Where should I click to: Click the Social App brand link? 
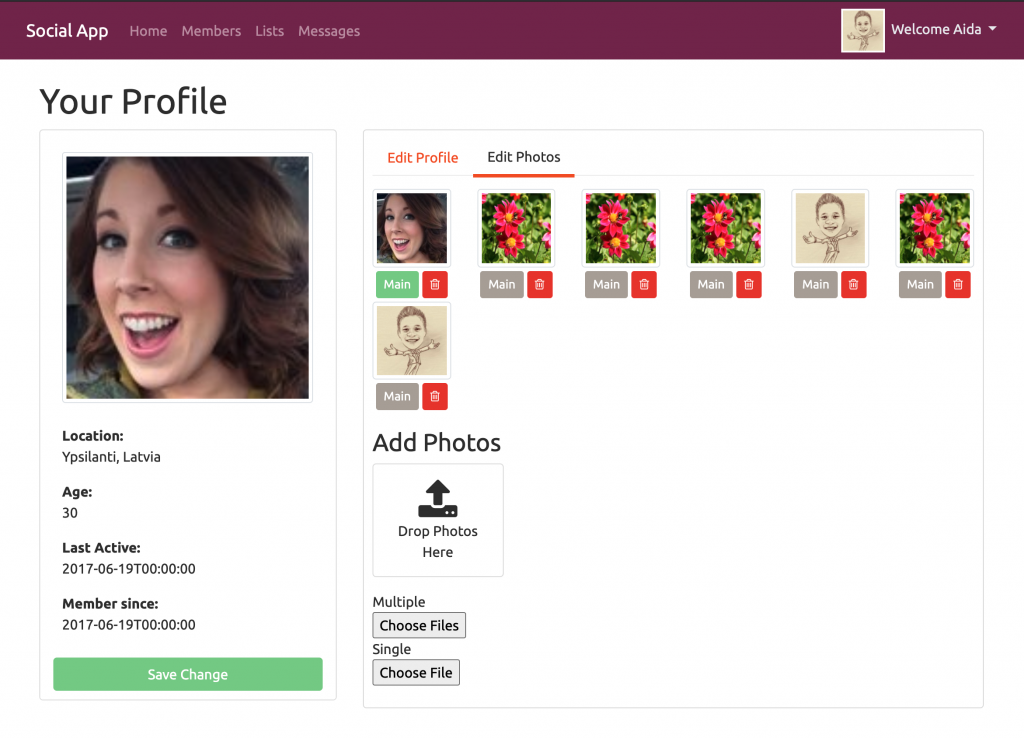tap(67, 31)
